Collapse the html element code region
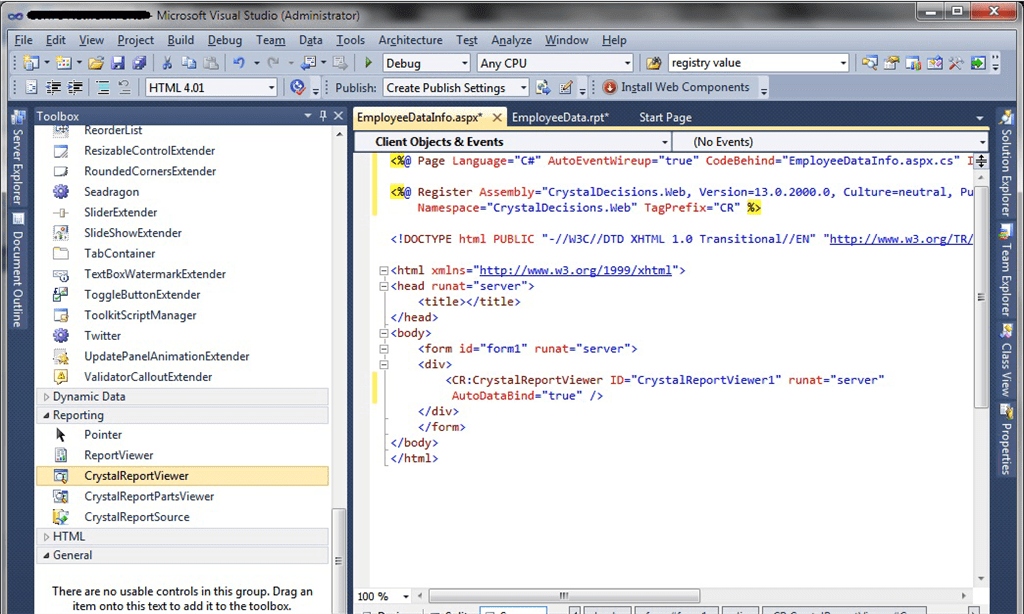Image resolution: width=1024 pixels, height=614 pixels. pyautogui.click(x=385, y=269)
